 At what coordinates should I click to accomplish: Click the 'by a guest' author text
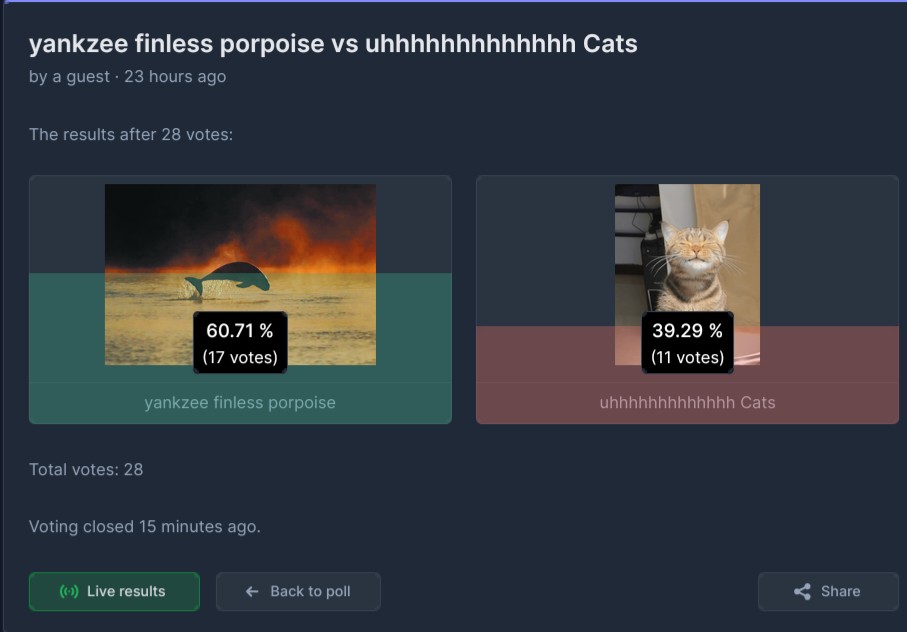[x=69, y=76]
